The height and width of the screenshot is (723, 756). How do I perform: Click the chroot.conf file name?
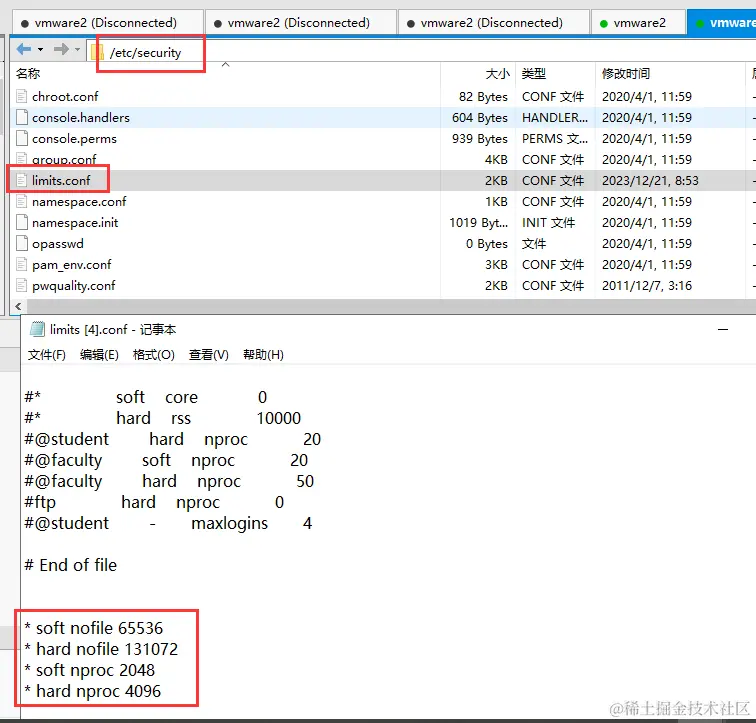coord(65,96)
